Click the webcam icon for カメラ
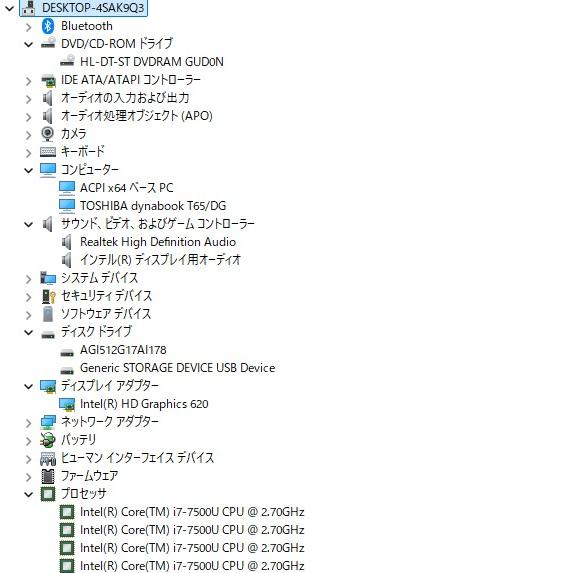The image size is (573, 573). (48, 134)
